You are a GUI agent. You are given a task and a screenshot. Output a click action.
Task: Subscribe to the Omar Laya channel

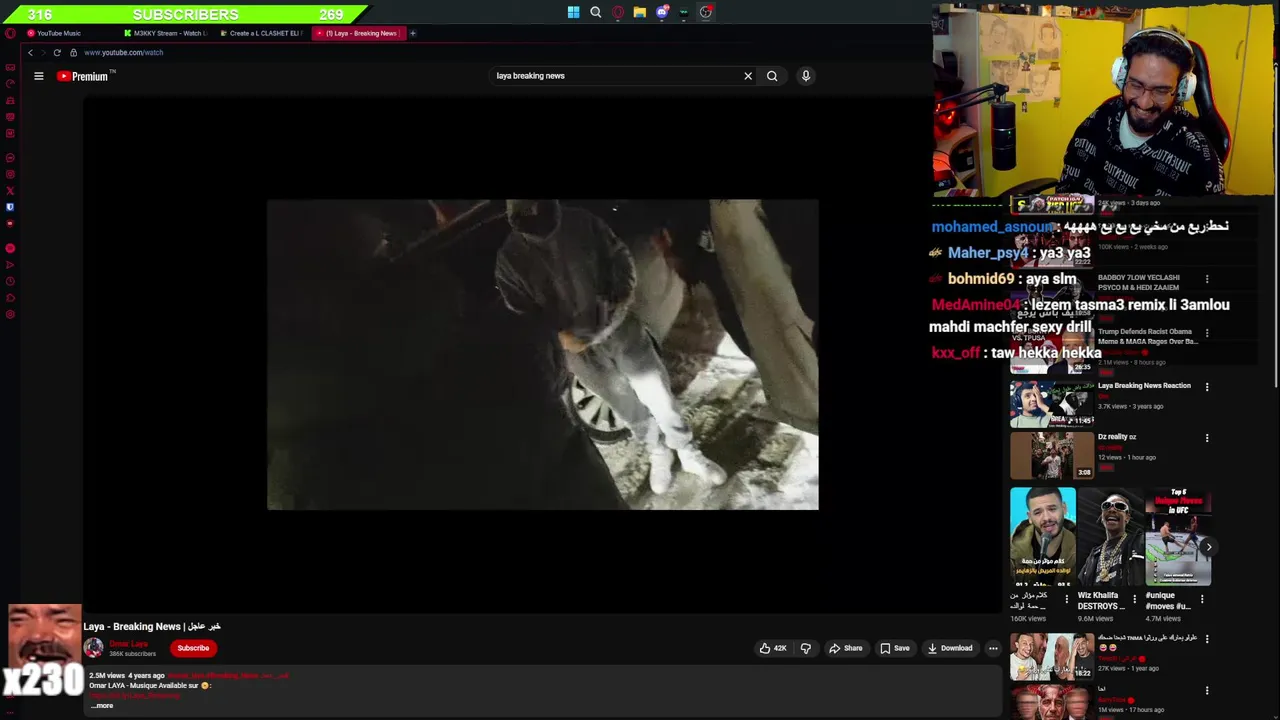193,648
